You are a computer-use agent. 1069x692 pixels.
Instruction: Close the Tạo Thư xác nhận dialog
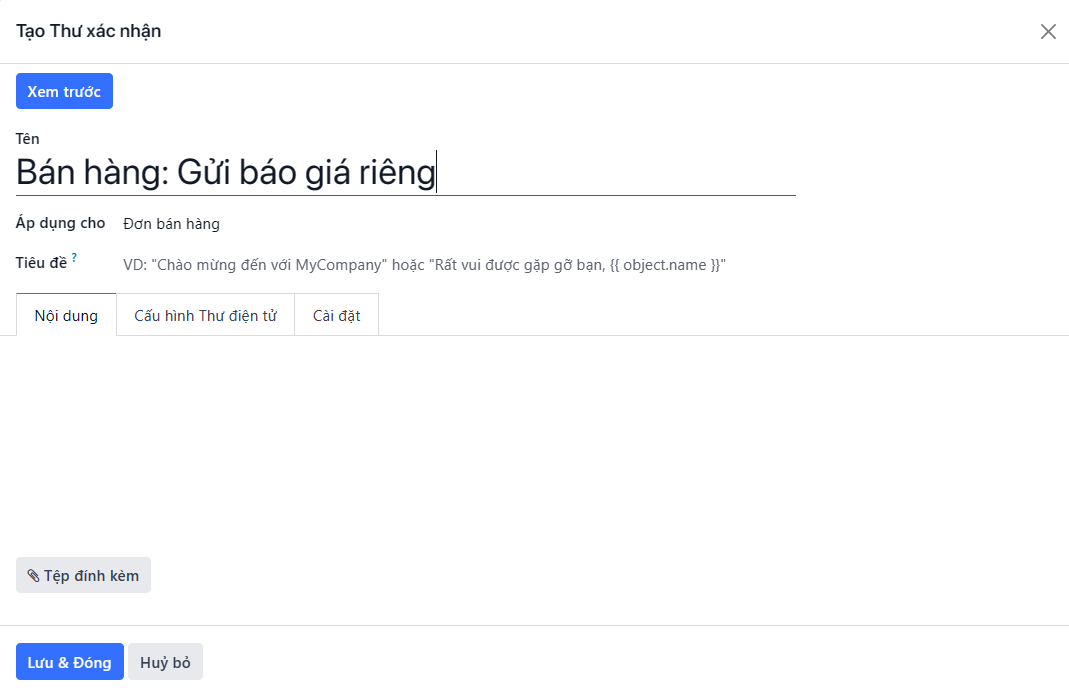pyautogui.click(x=1048, y=31)
